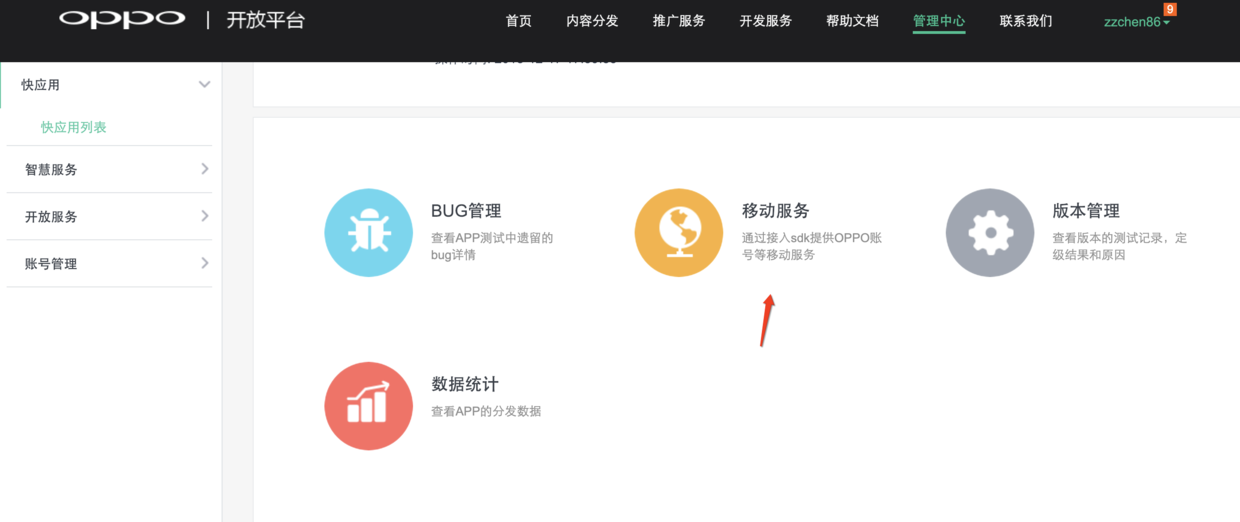Collapse the 快应用 sidebar section chevron
1240x522 pixels.
point(205,85)
